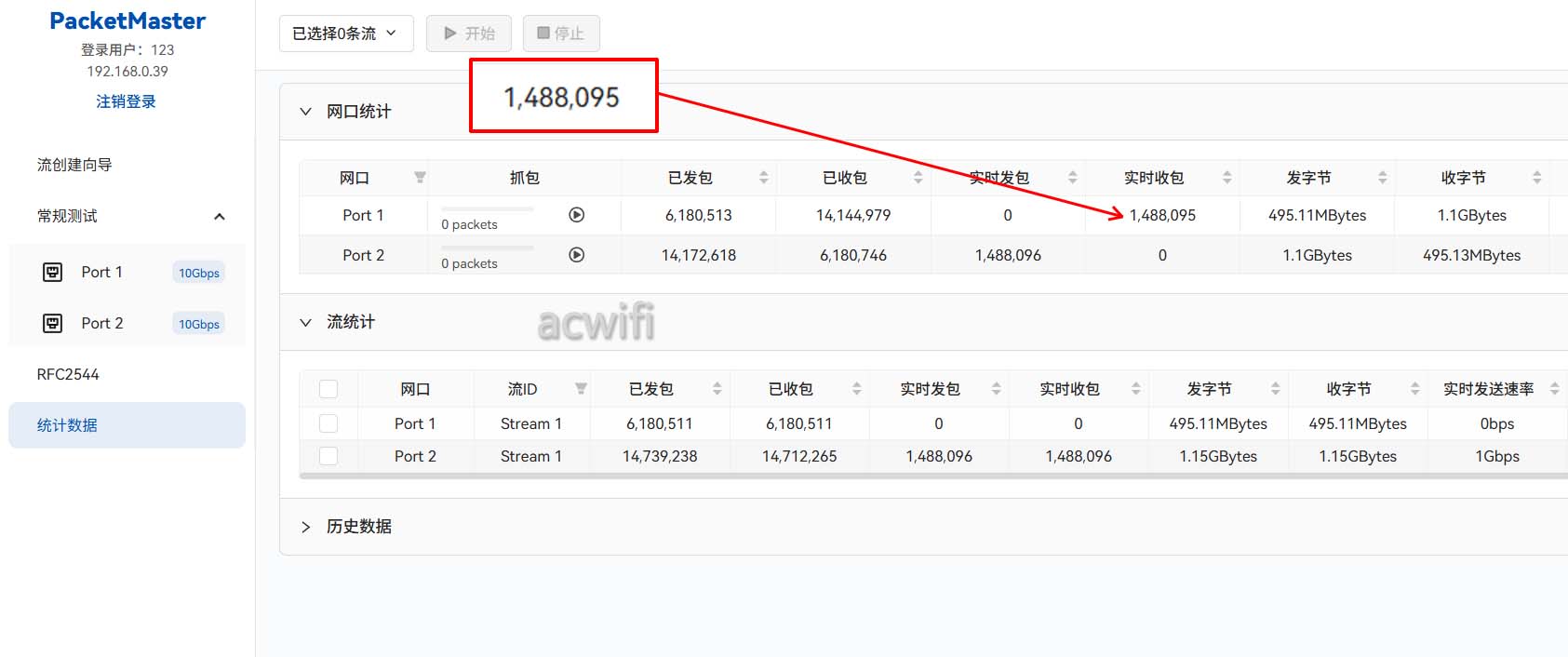Sort stream table by 实时发包 column
This screenshot has width=1568, height=657.
point(997,389)
